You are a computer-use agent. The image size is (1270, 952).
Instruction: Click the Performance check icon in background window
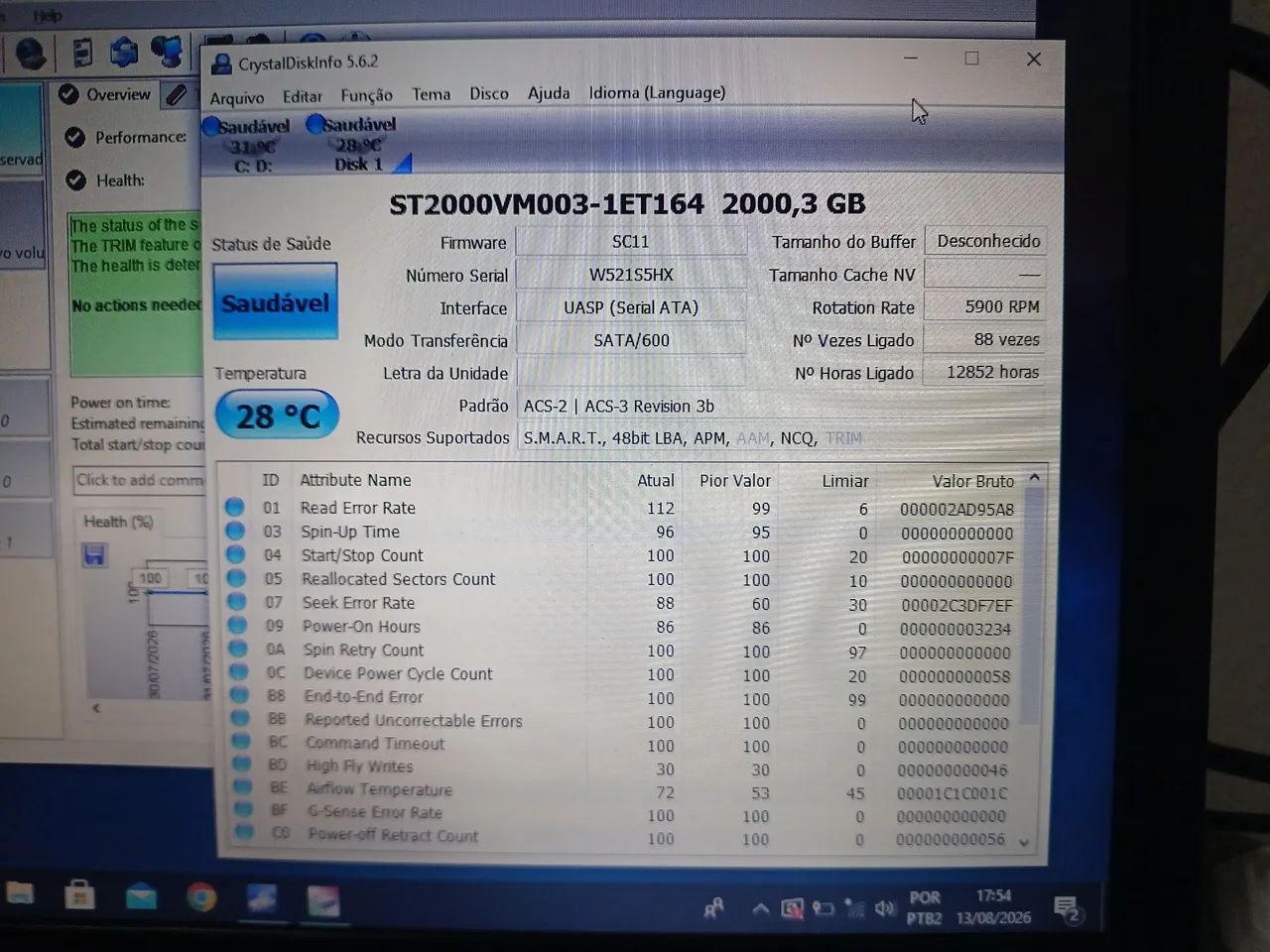pyautogui.click(x=74, y=138)
